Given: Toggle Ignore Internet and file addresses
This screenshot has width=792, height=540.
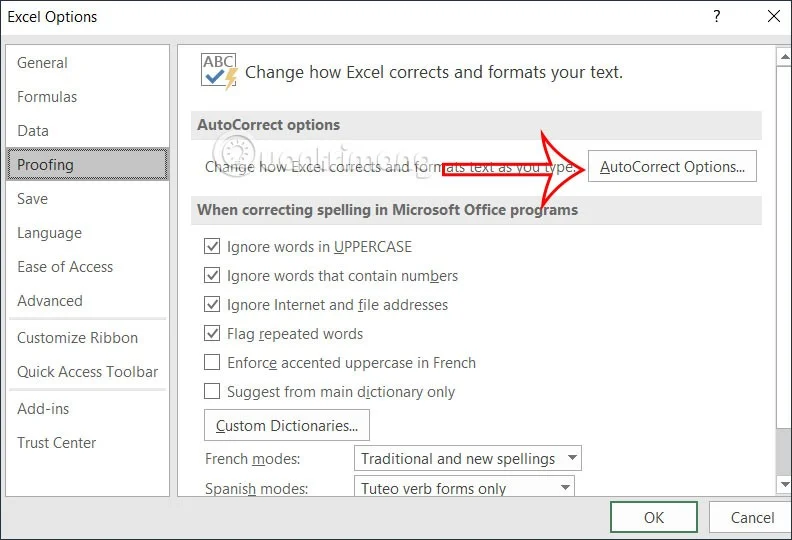Looking at the screenshot, I should click(x=212, y=305).
